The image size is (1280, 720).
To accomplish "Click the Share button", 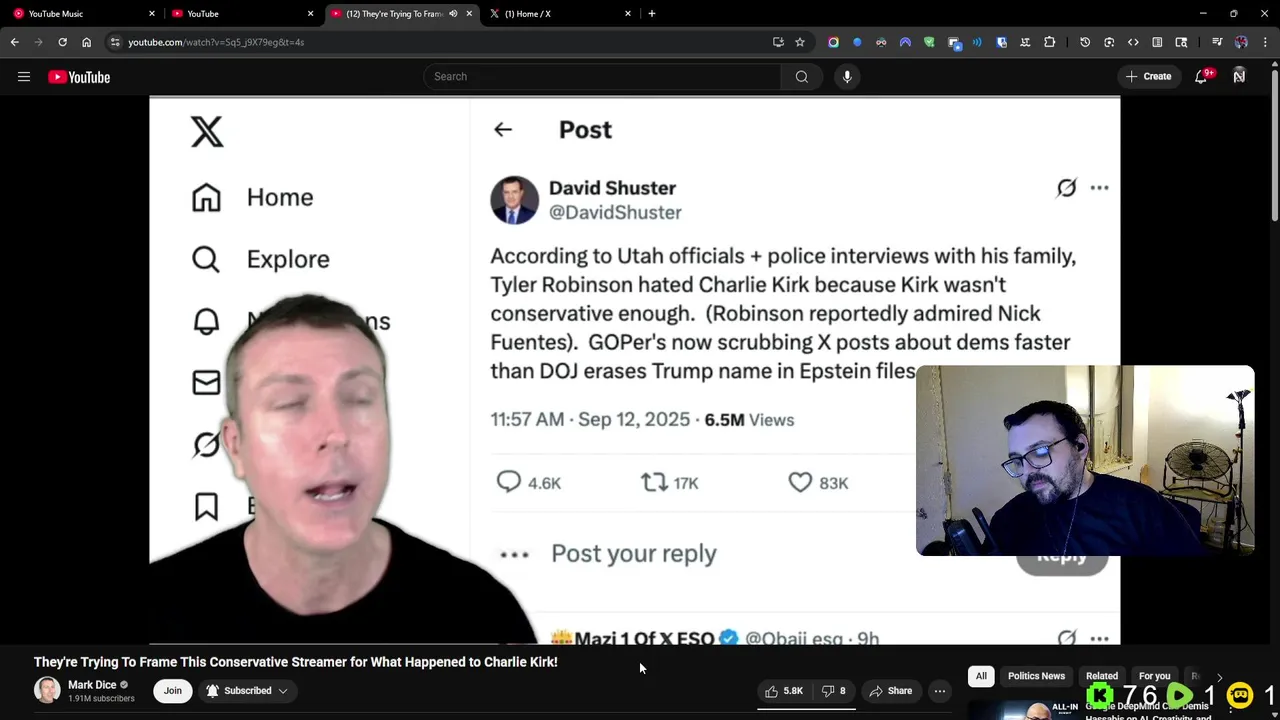I will (891, 691).
